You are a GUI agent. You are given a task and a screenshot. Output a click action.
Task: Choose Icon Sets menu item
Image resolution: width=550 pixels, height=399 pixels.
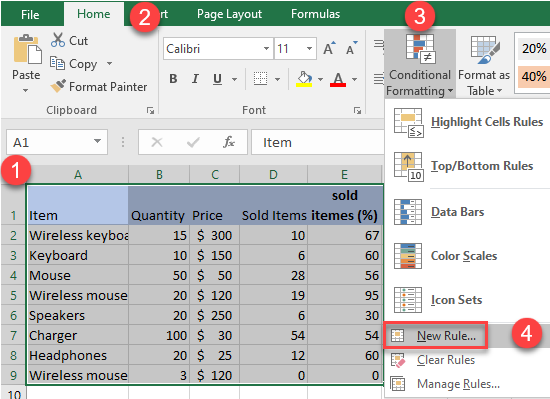coord(468,300)
